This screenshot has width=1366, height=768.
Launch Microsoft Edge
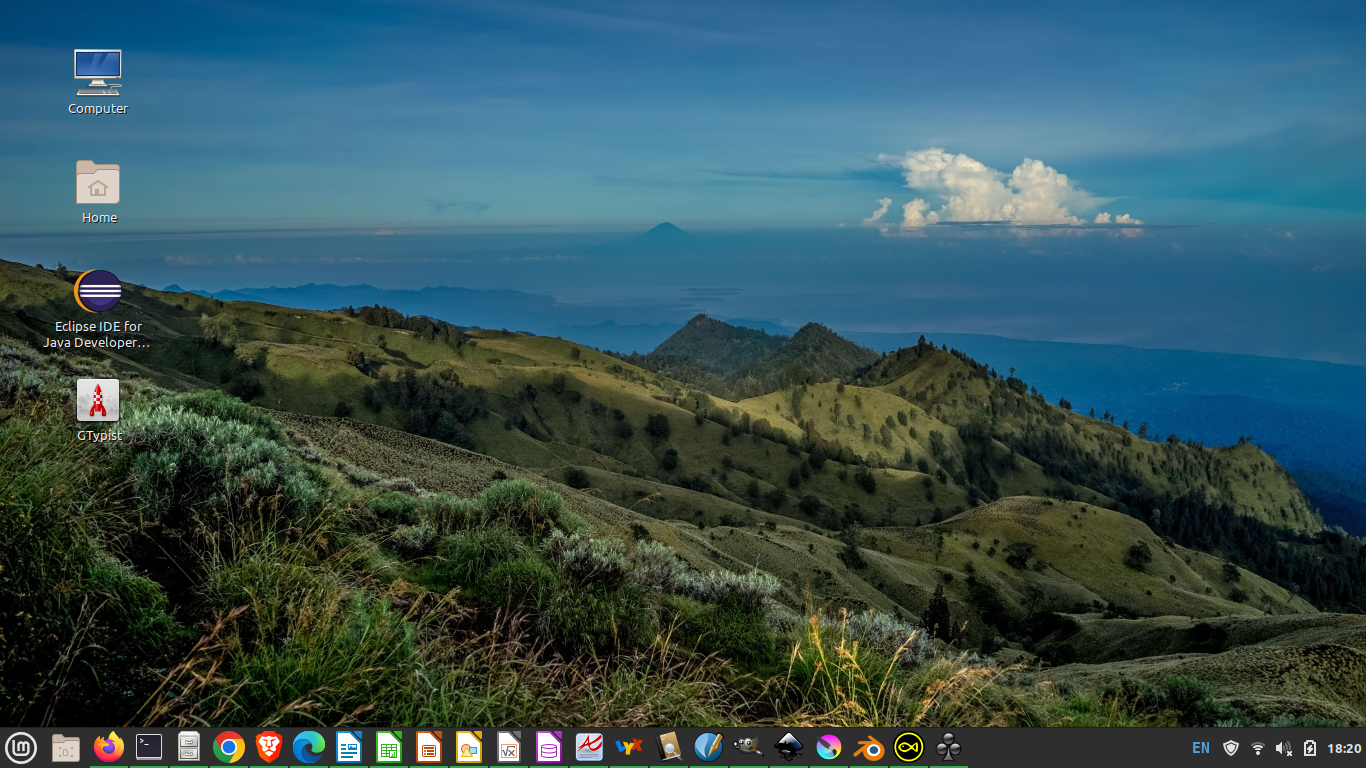308,747
